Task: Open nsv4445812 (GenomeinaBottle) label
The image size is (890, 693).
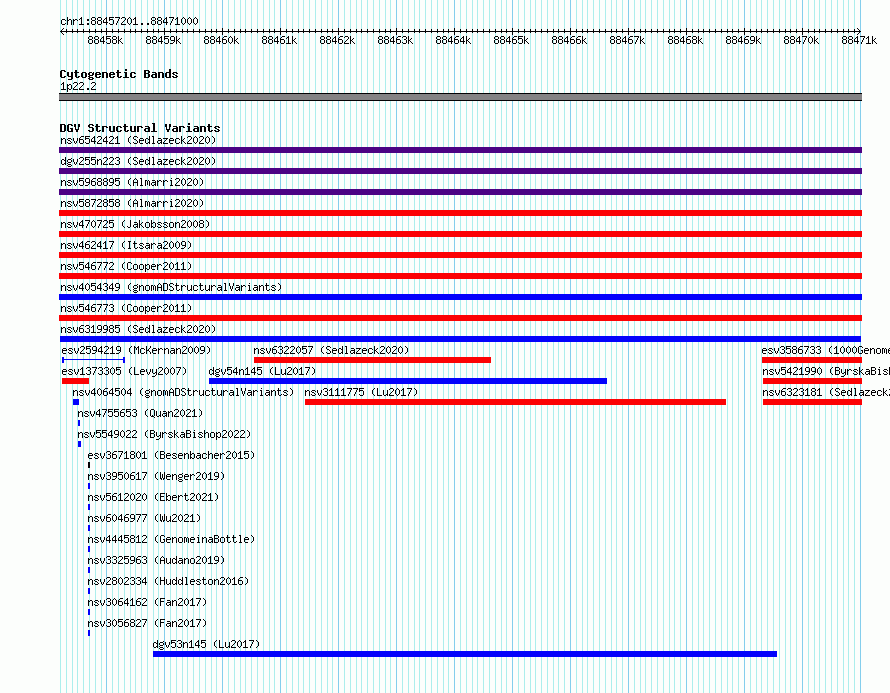Action: tap(171, 539)
